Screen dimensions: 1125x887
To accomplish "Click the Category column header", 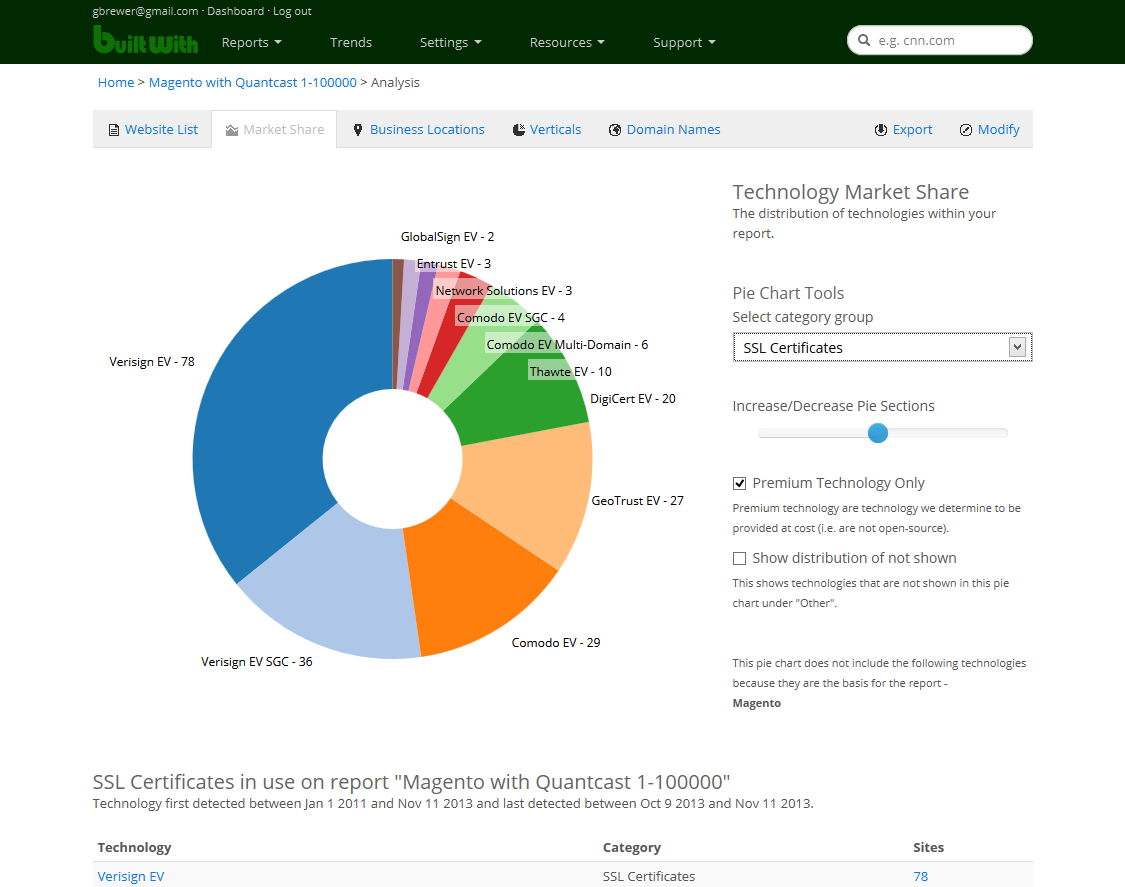I will [x=631, y=848].
